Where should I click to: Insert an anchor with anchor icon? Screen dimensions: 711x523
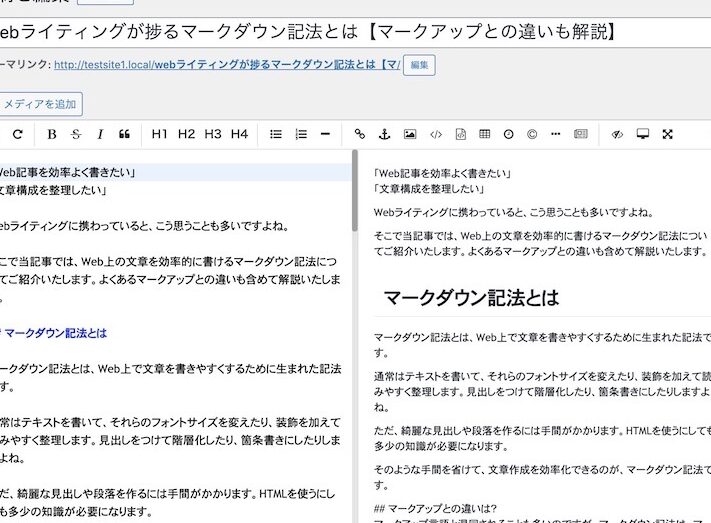(x=385, y=134)
